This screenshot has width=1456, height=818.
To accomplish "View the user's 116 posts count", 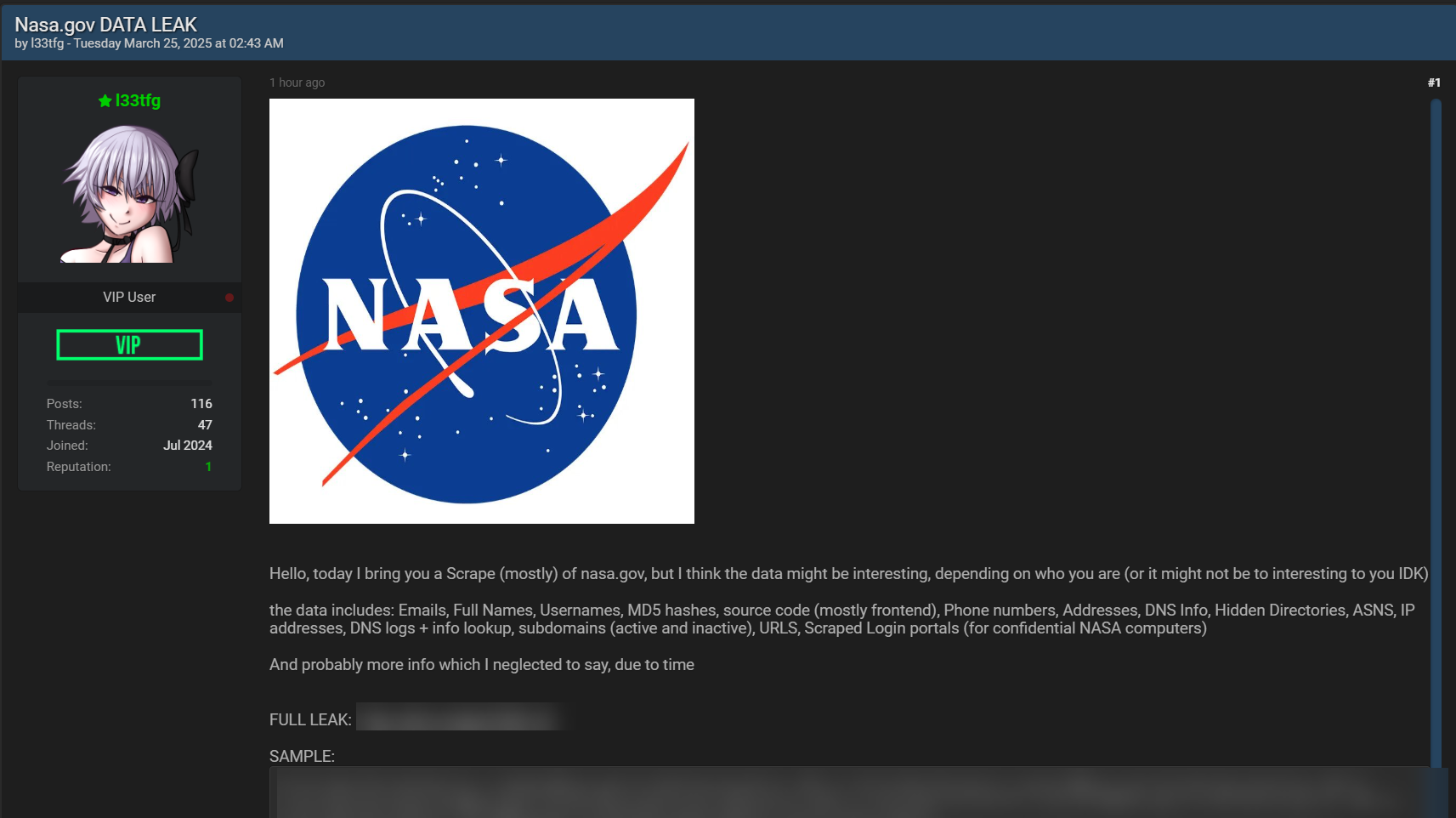I will point(201,404).
